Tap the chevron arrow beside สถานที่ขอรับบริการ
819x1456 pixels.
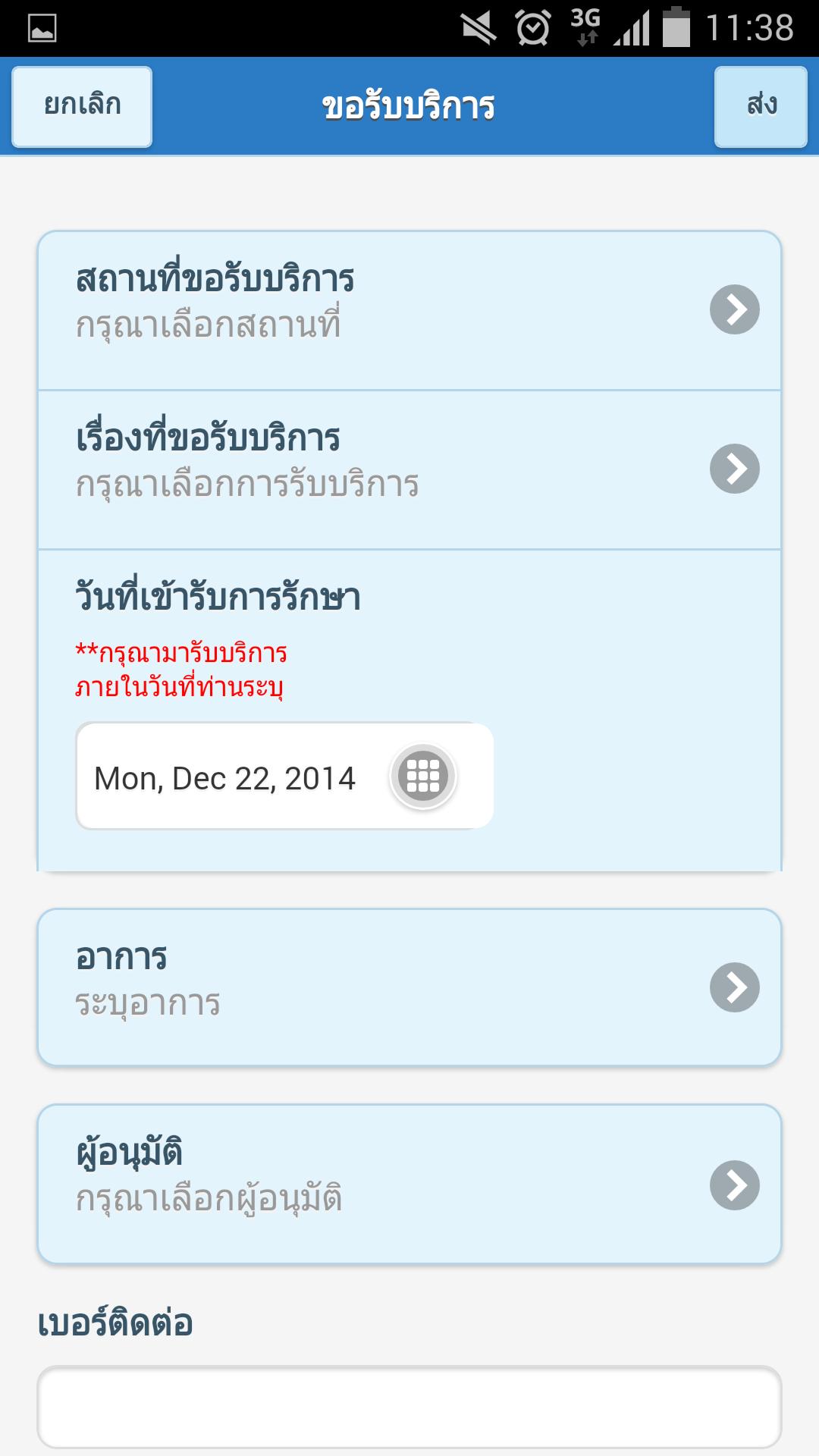click(x=734, y=309)
